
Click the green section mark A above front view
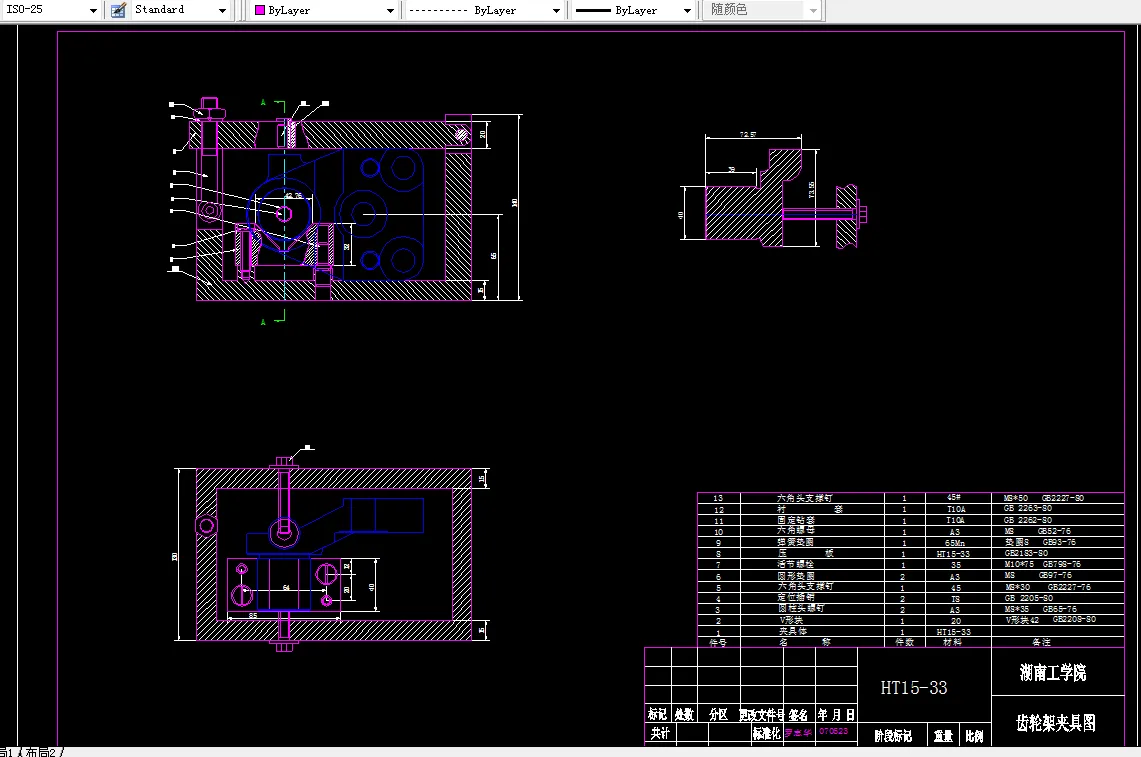(263, 103)
